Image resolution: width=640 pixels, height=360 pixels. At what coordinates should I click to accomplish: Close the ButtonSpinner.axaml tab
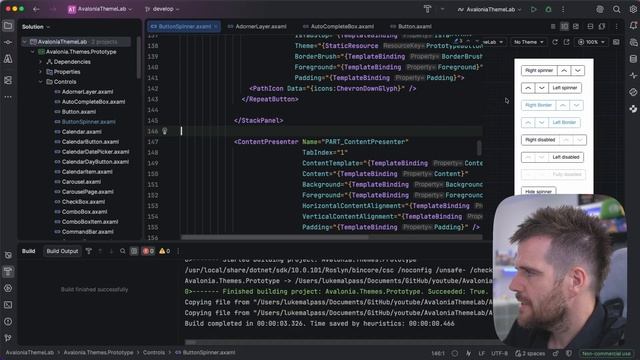(x=216, y=27)
